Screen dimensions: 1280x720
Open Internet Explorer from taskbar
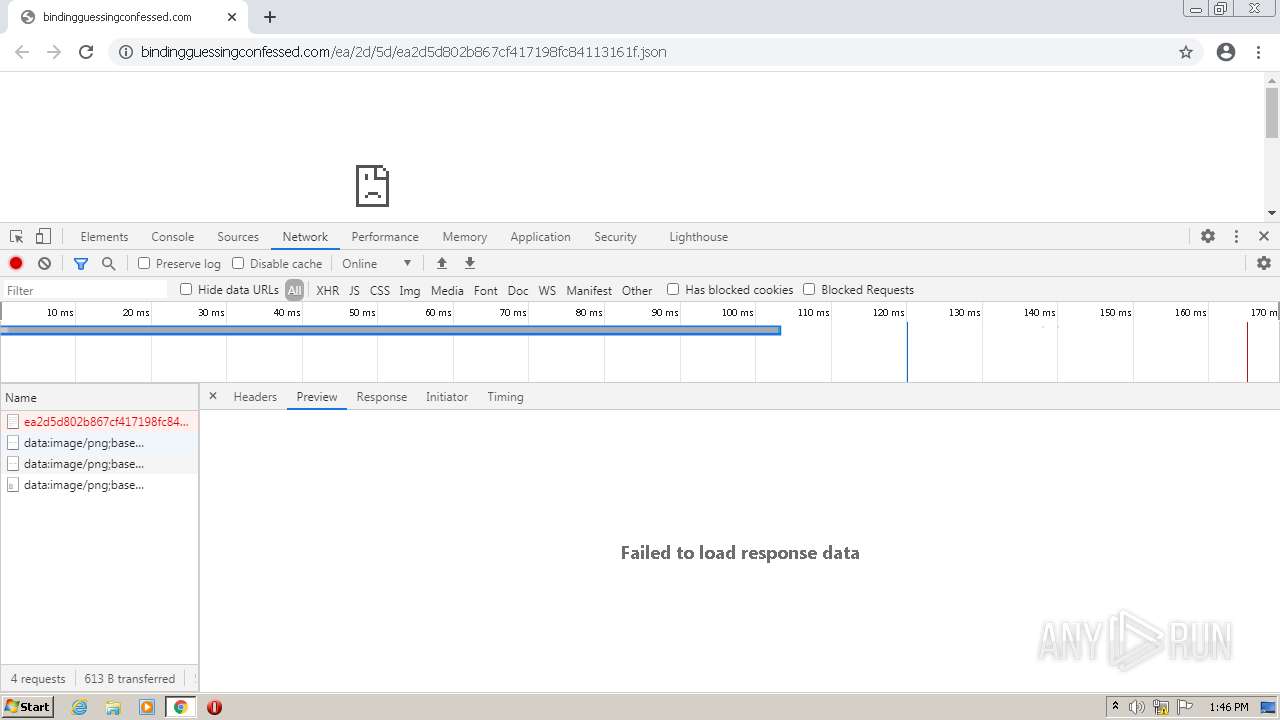click(79, 707)
